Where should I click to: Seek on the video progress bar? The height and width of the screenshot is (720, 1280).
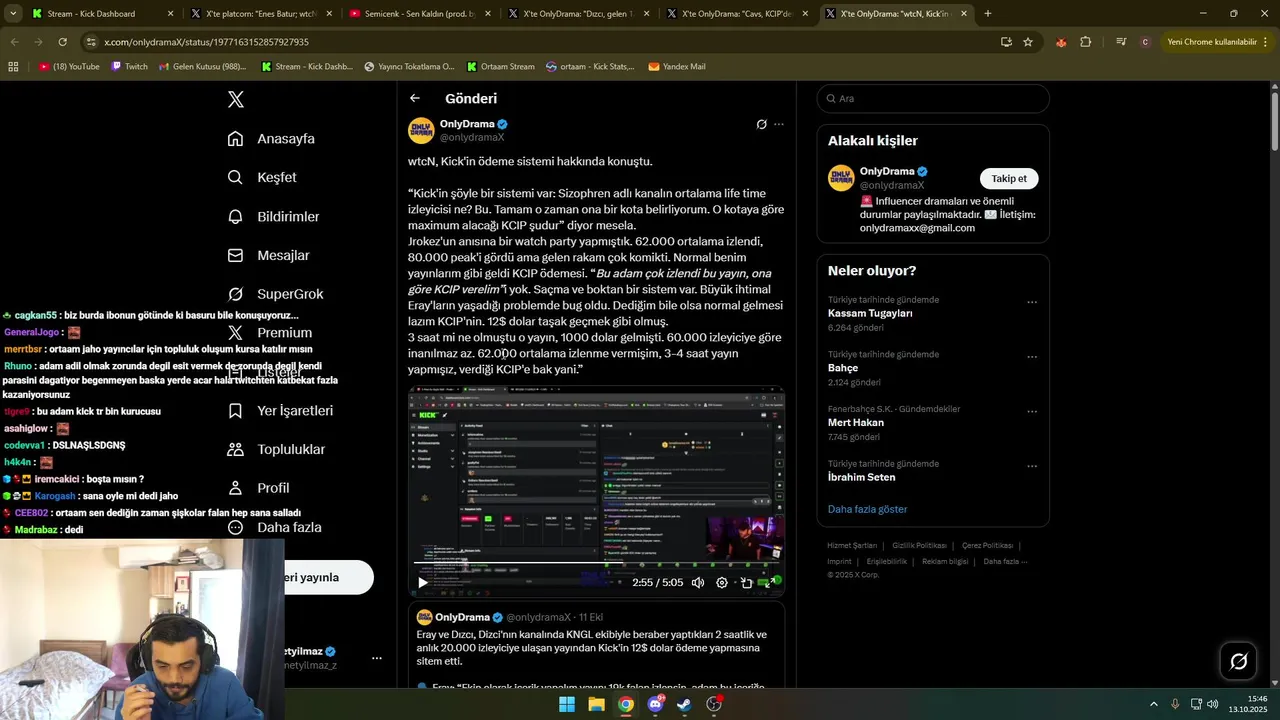click(596, 563)
